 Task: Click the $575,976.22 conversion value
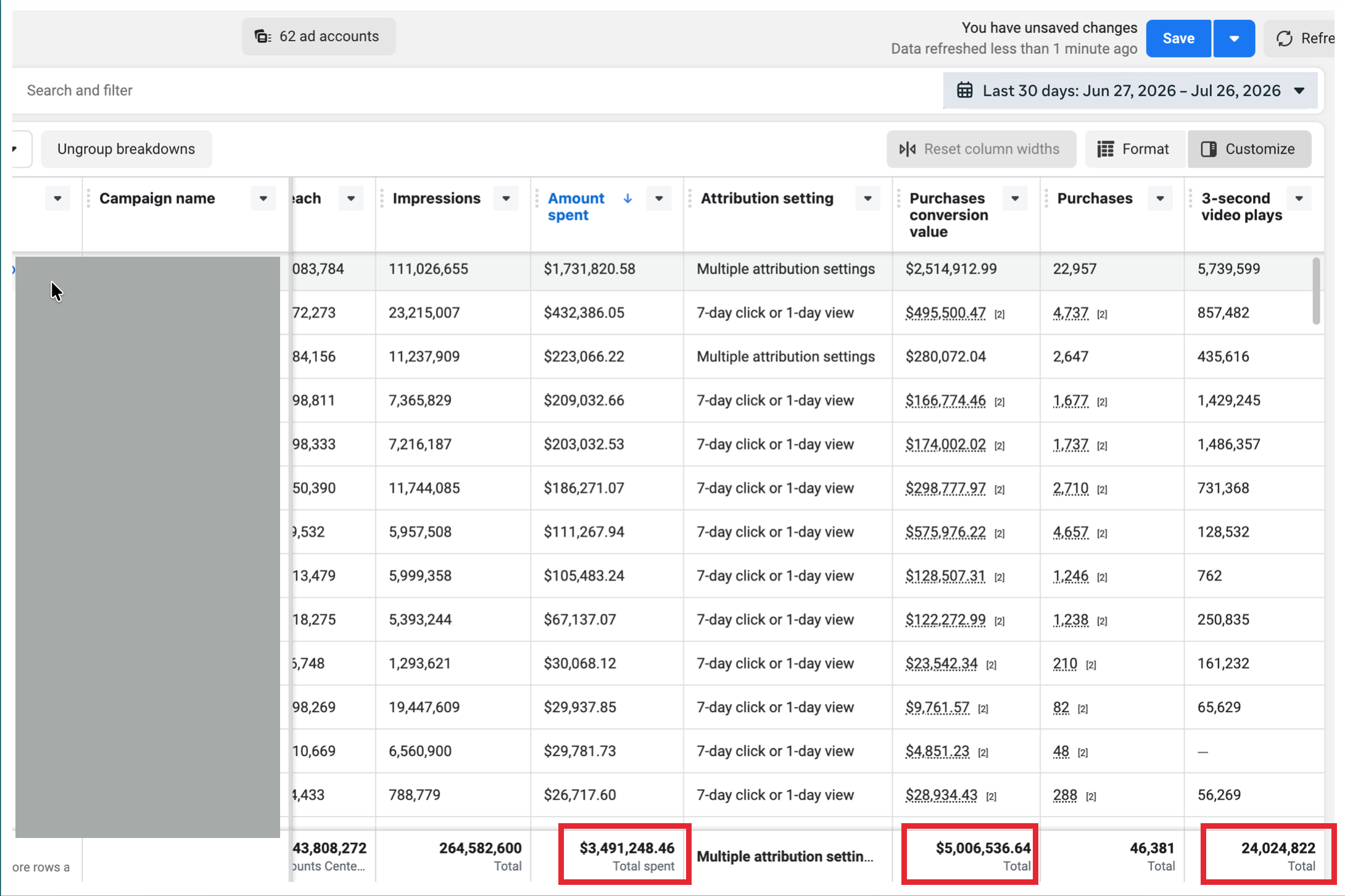tap(945, 532)
